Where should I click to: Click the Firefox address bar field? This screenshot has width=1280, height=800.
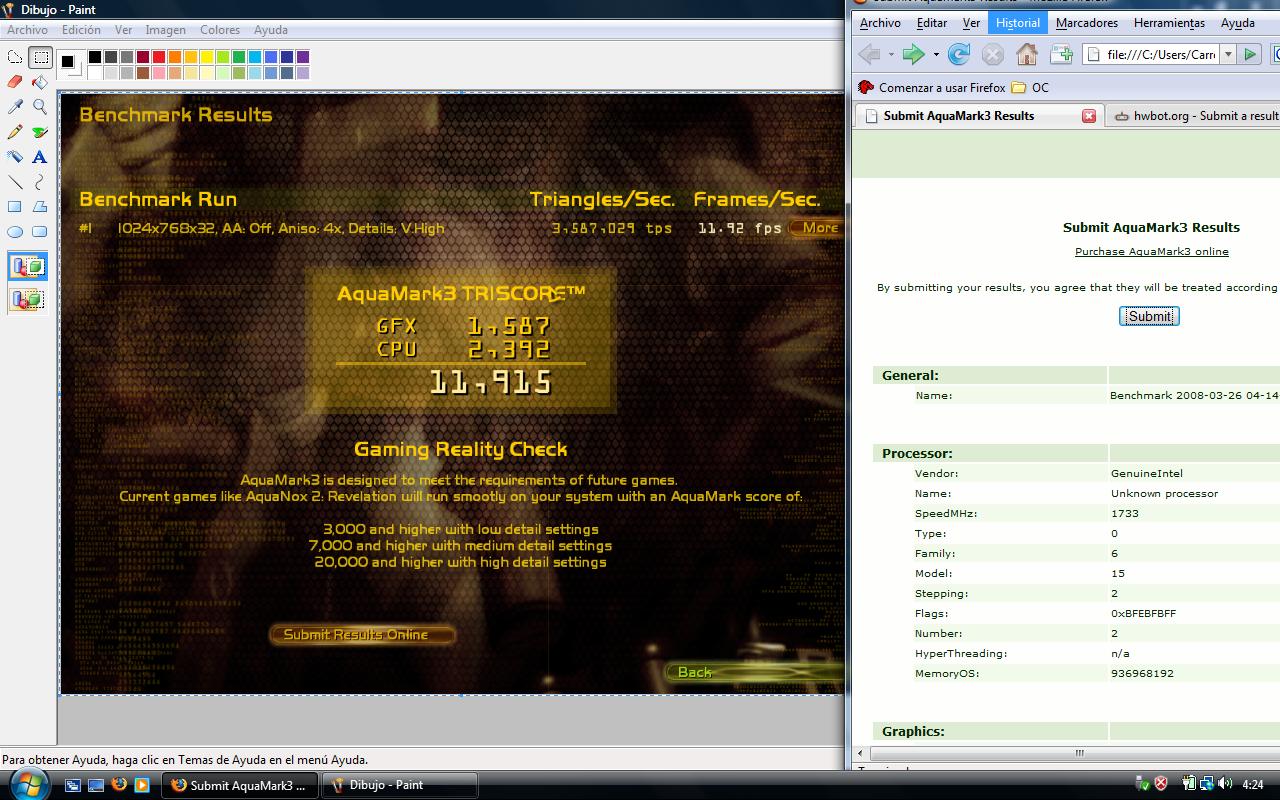point(1151,55)
